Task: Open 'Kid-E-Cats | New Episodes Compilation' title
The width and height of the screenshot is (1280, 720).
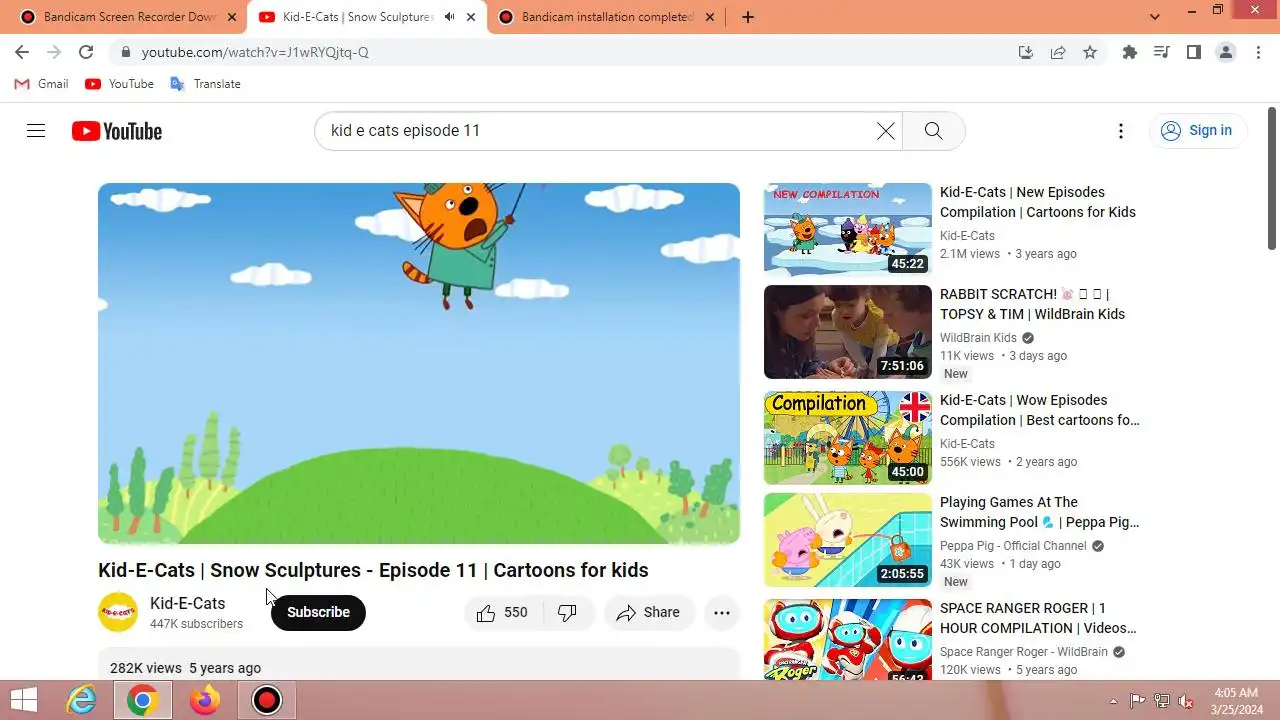Action: (1038, 202)
